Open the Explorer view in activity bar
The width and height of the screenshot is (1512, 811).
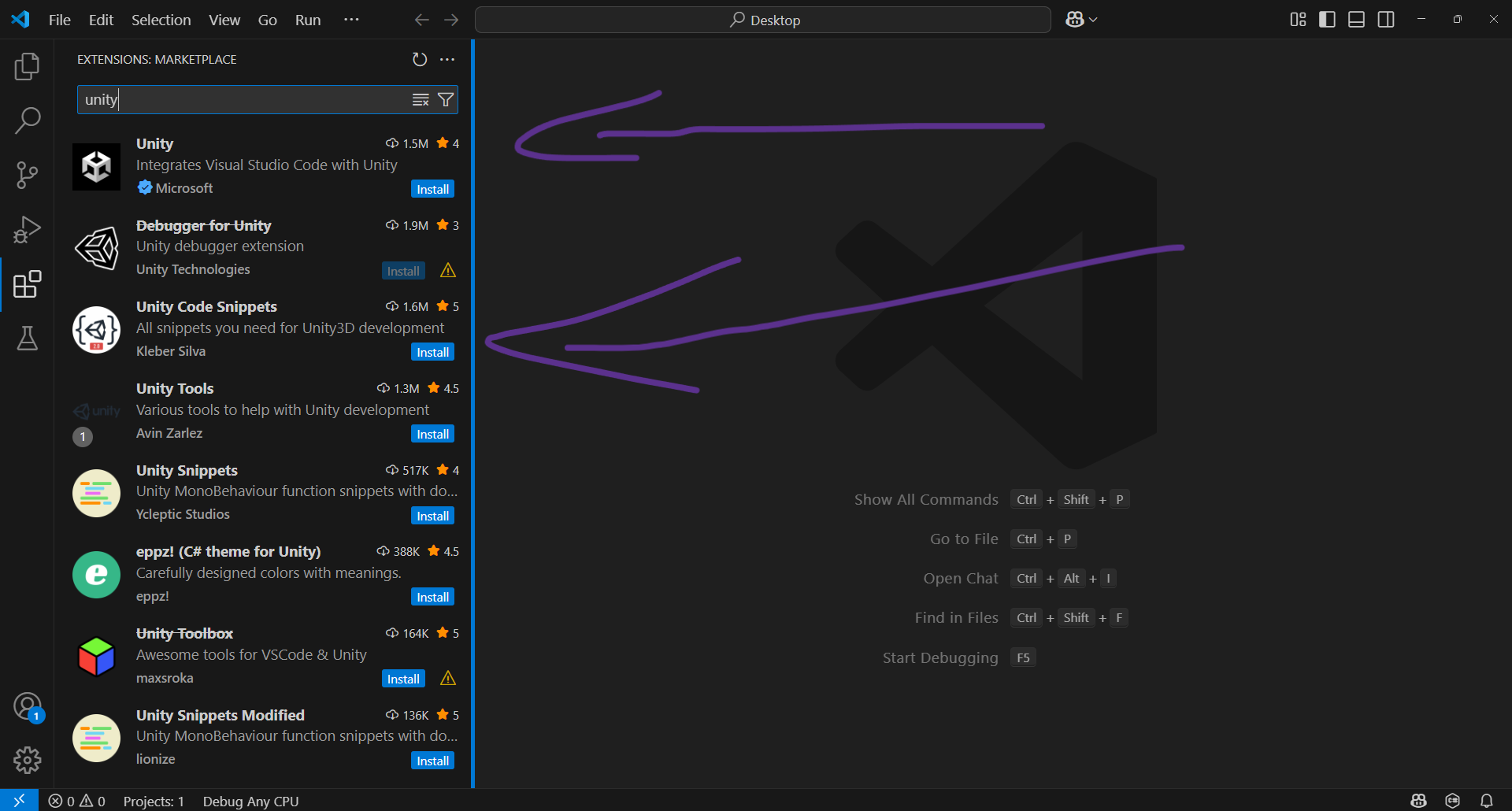pos(27,67)
